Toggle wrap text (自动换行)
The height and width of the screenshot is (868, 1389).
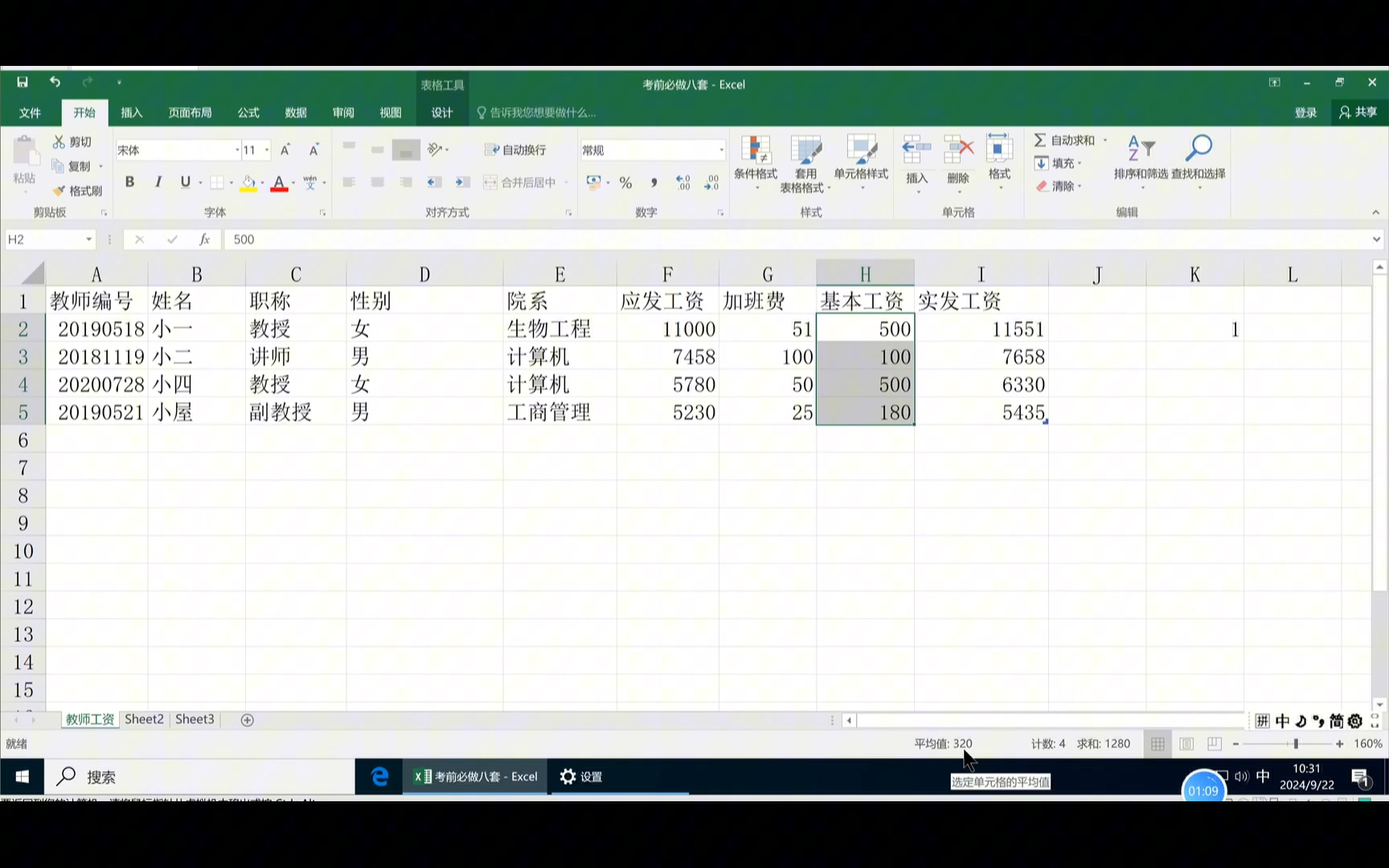pos(515,149)
